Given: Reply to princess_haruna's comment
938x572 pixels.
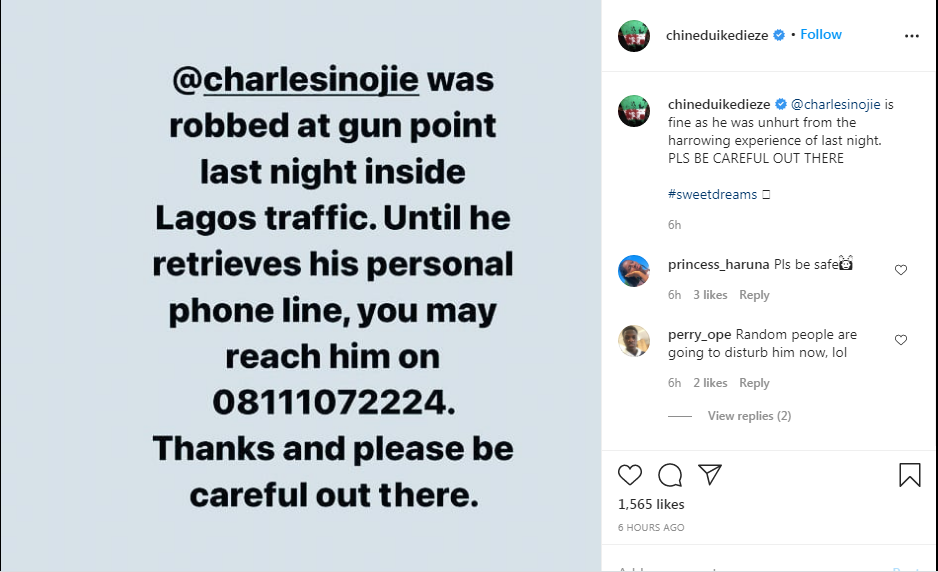Looking at the screenshot, I should point(754,295).
